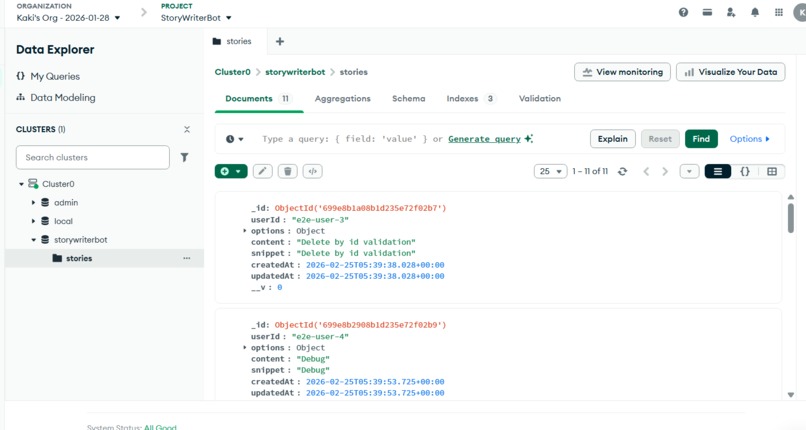Refresh the documents list

pyautogui.click(x=622, y=172)
